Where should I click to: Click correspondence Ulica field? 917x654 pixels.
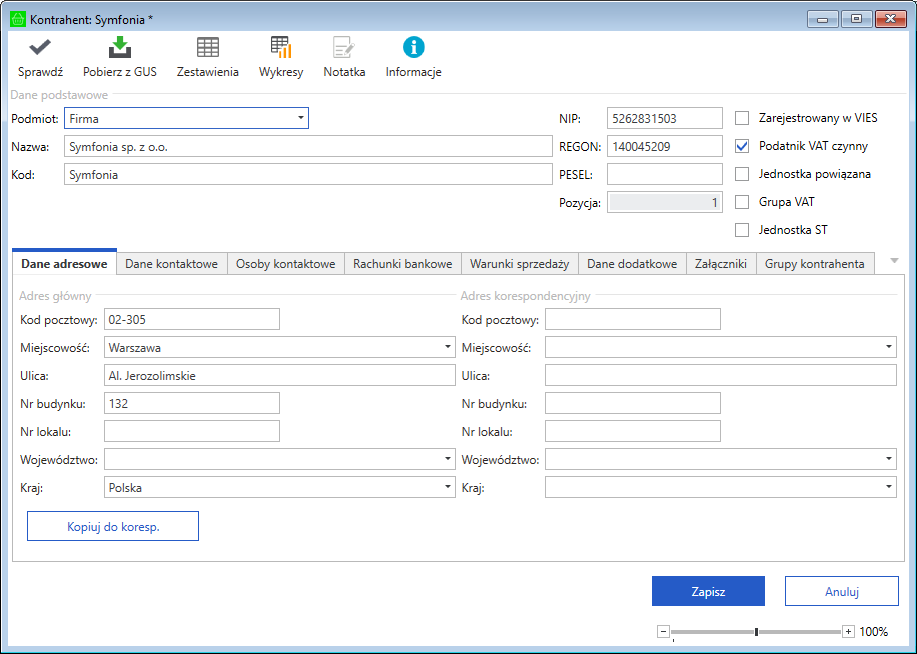[x=720, y=376]
